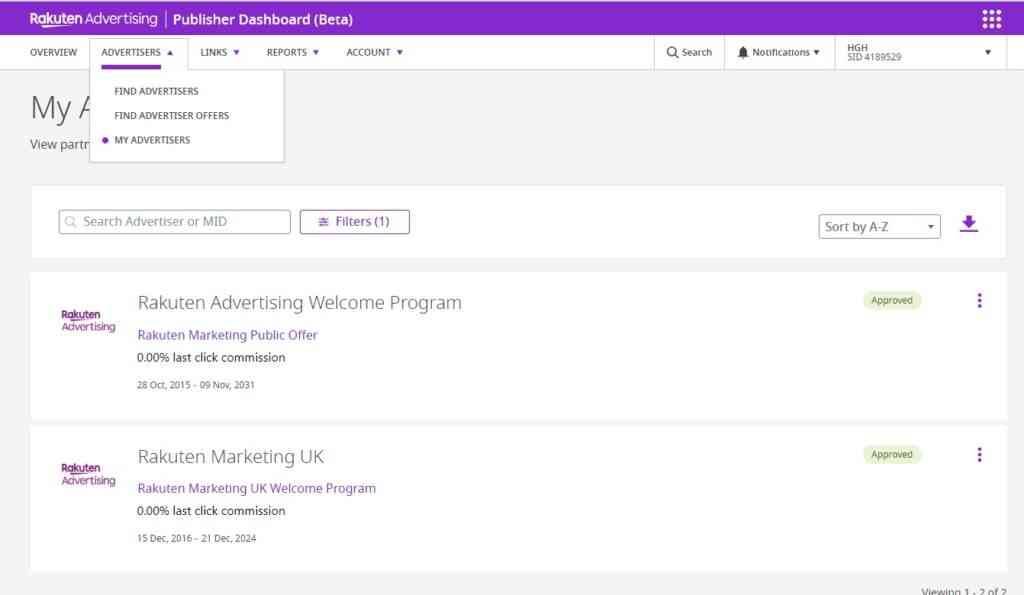Open Filters (1) button
The height and width of the screenshot is (595, 1024).
click(355, 222)
